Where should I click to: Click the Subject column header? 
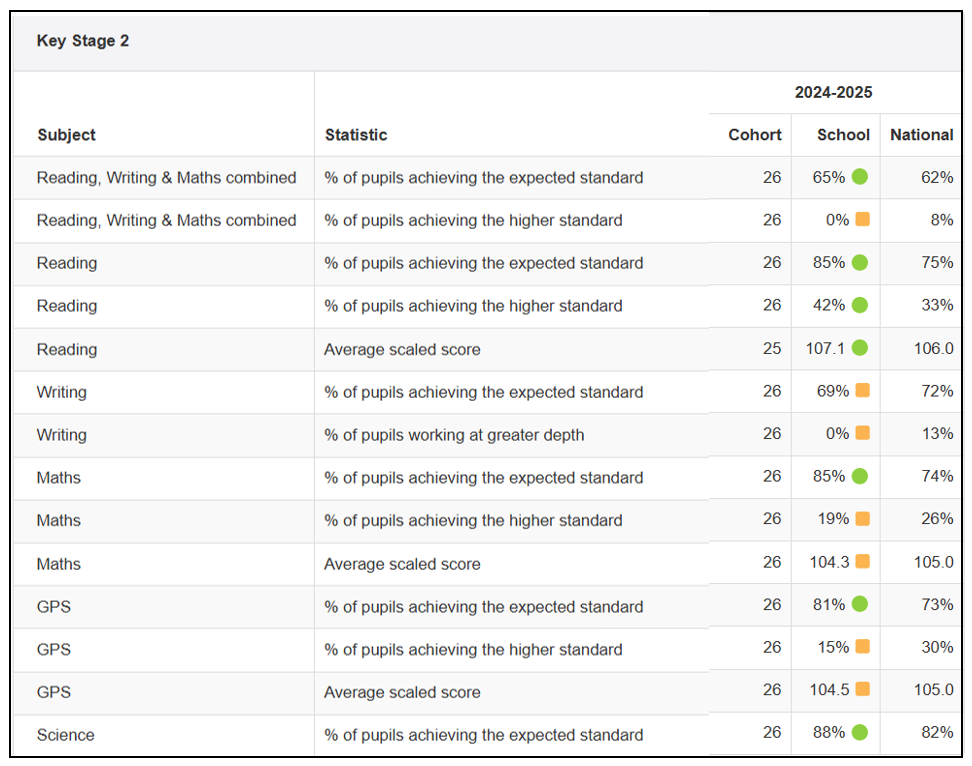pyautogui.click(x=67, y=135)
